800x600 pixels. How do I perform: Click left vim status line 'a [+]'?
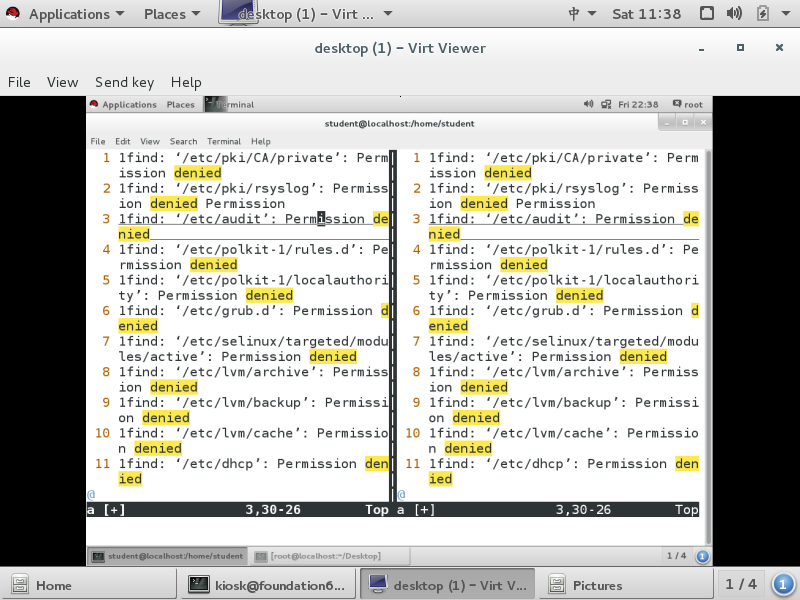click(238, 509)
